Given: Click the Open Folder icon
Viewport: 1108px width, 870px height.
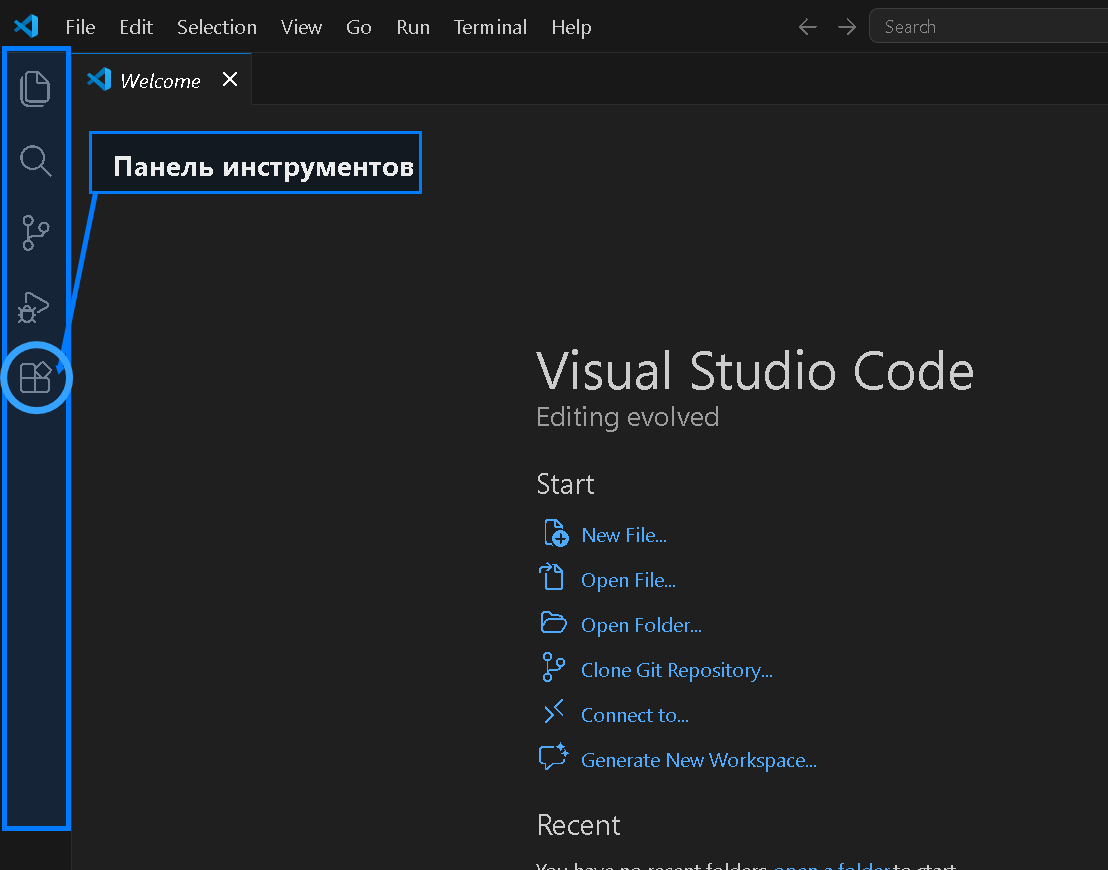Looking at the screenshot, I should pyautogui.click(x=553, y=623).
